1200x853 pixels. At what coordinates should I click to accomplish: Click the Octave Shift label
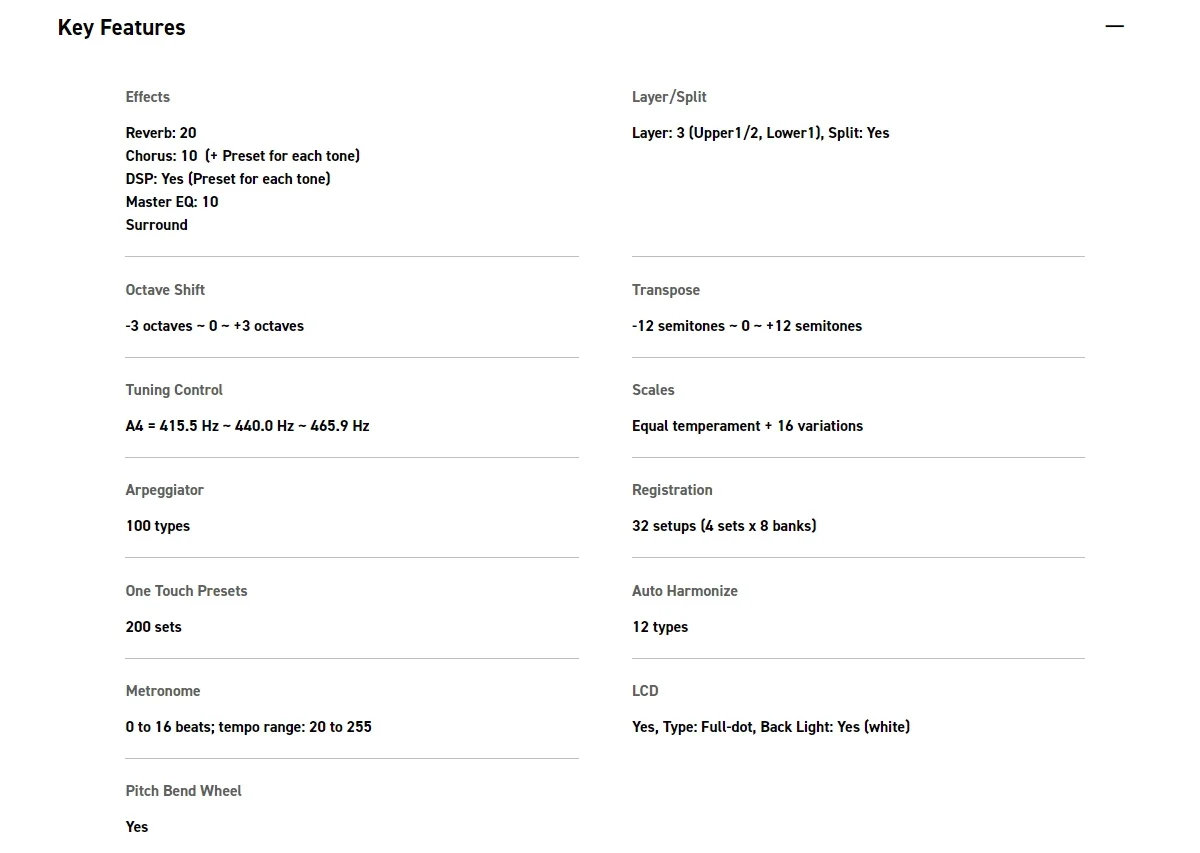[x=165, y=290]
